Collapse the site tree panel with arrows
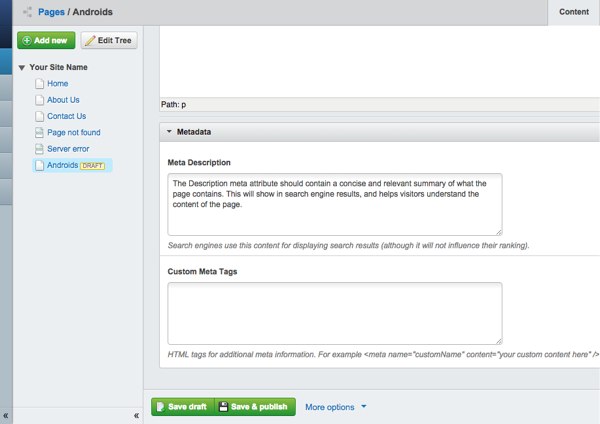Viewport: 600px width, 424px height. 136,415
